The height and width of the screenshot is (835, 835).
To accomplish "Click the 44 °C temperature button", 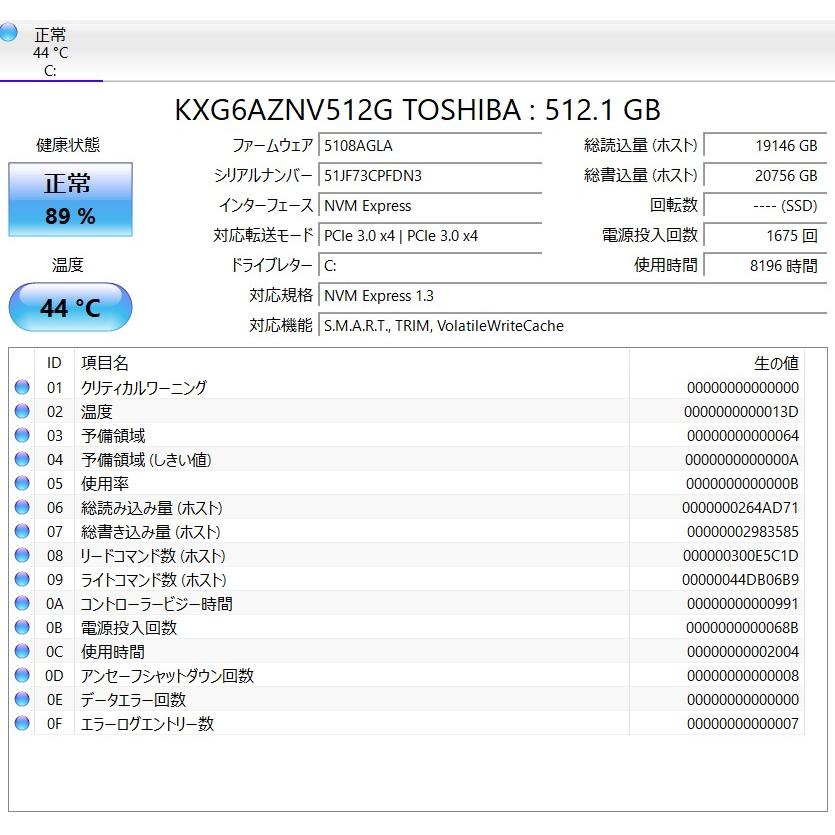I will [70, 307].
